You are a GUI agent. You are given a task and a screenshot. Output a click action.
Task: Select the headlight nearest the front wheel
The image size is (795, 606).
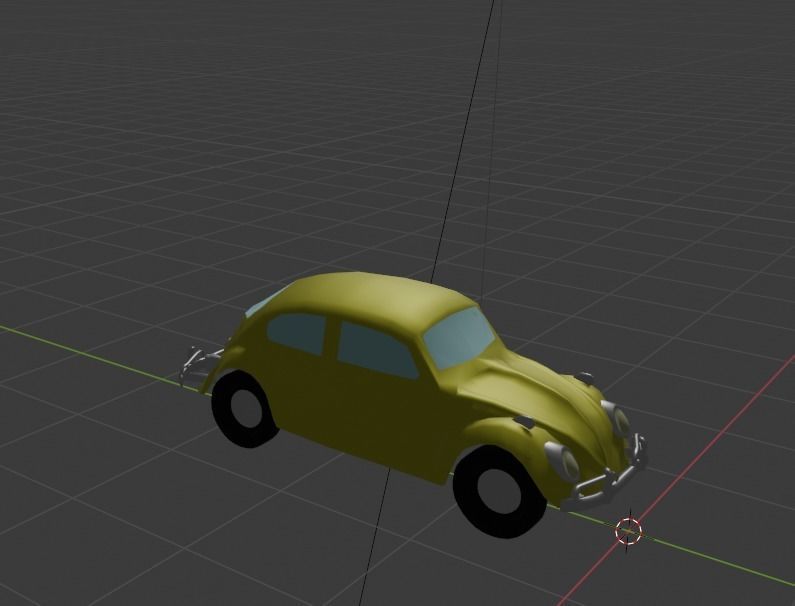[563, 460]
